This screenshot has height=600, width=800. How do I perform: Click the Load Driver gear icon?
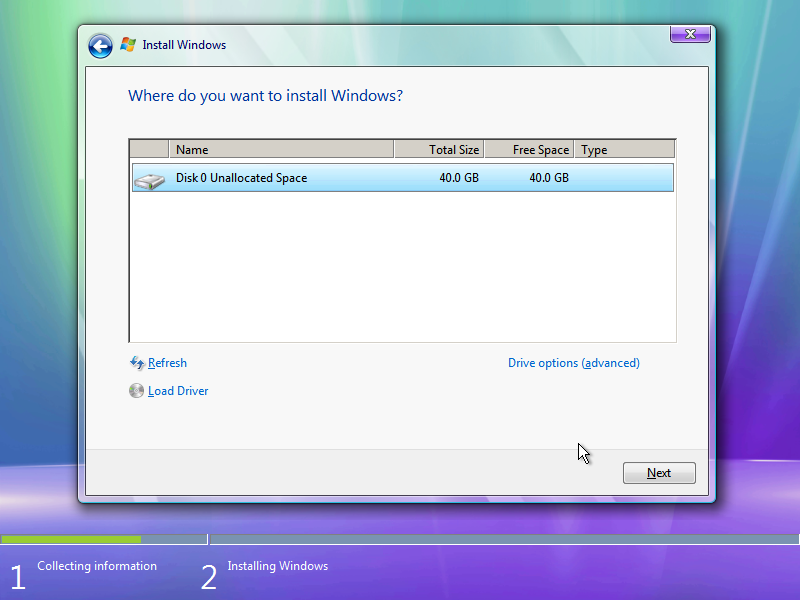click(x=136, y=391)
